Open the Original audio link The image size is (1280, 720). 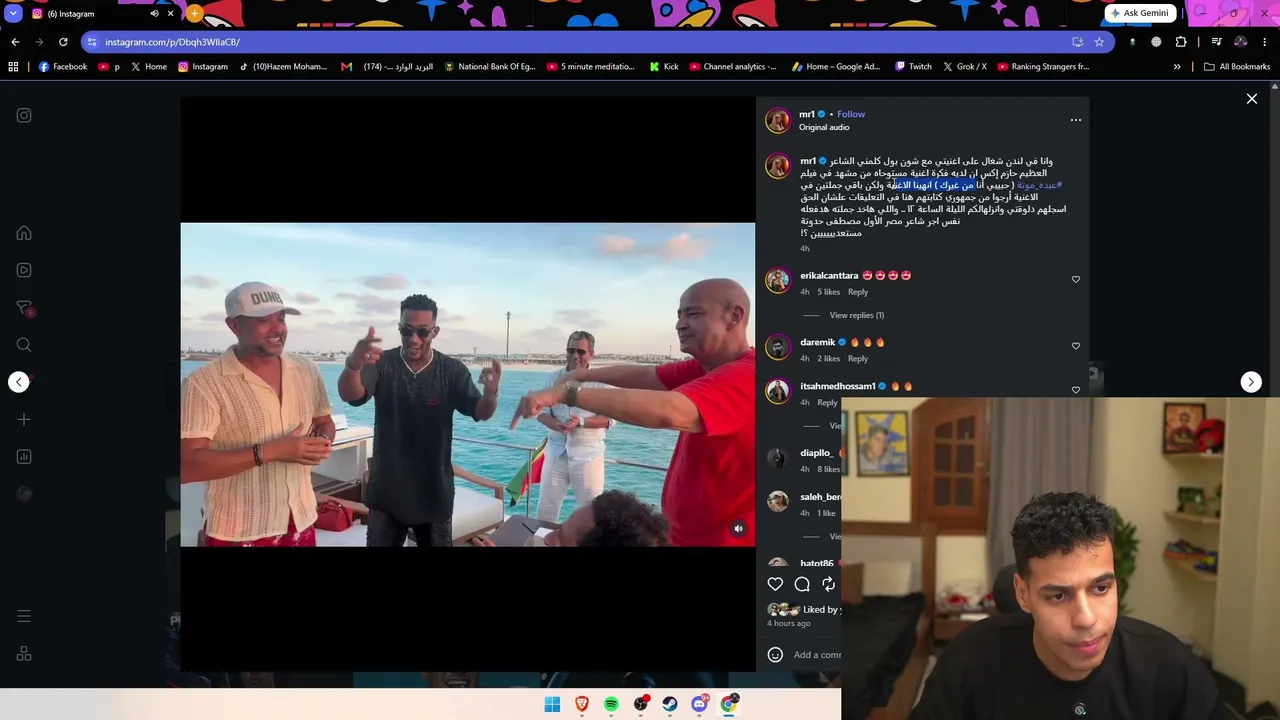point(824,127)
